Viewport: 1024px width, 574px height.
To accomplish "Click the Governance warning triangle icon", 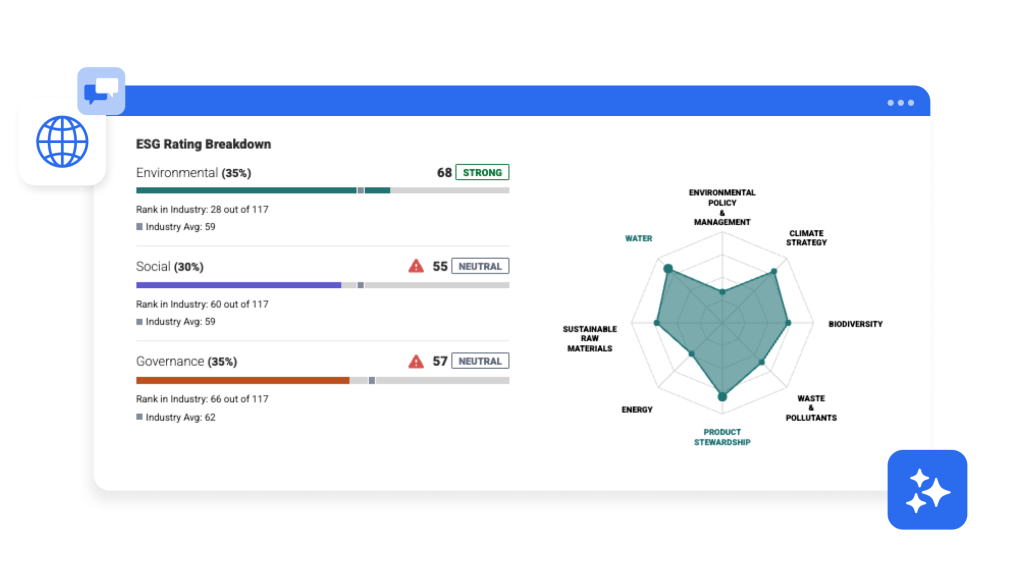I will pyautogui.click(x=416, y=361).
